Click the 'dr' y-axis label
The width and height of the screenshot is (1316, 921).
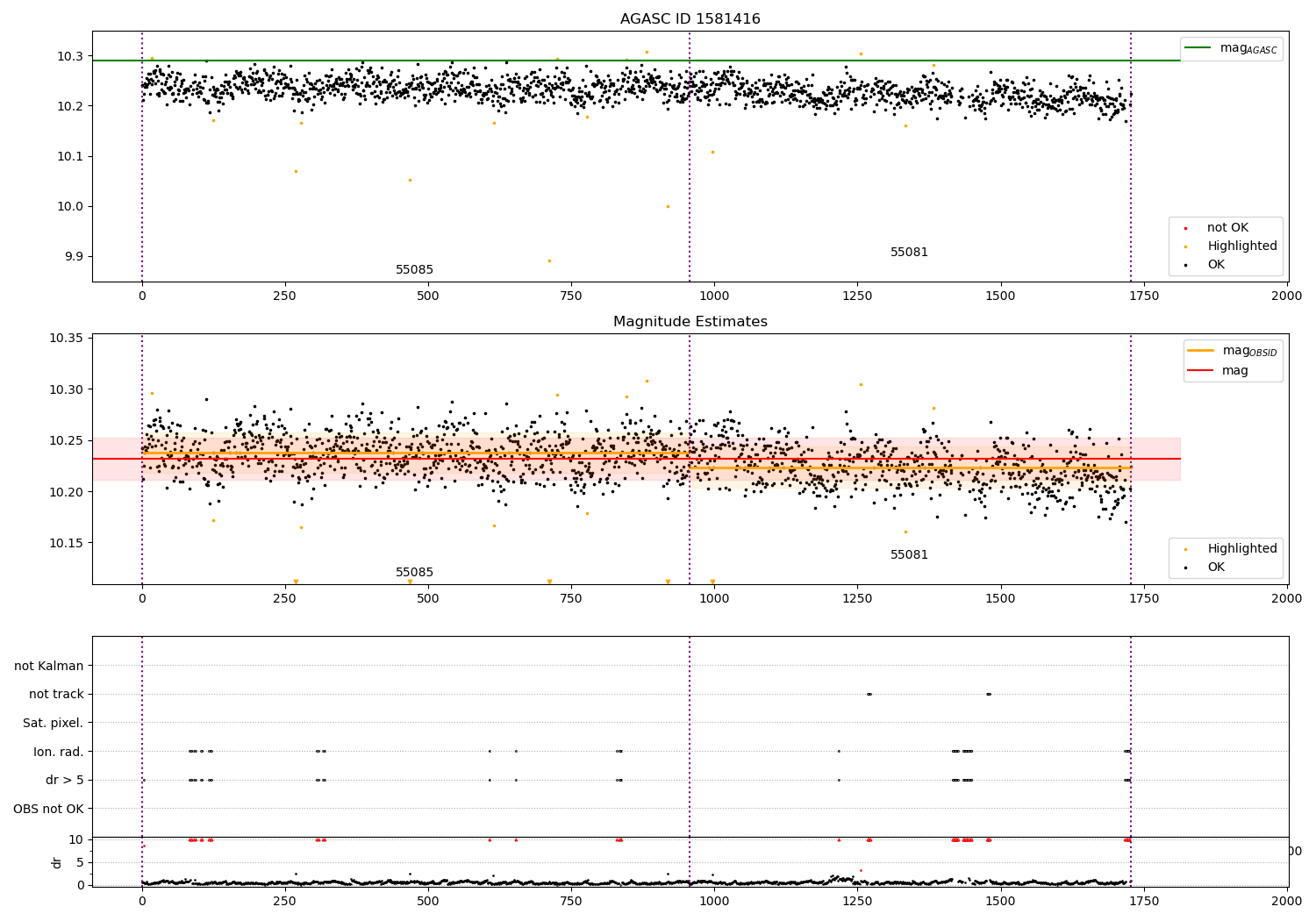(x=57, y=862)
